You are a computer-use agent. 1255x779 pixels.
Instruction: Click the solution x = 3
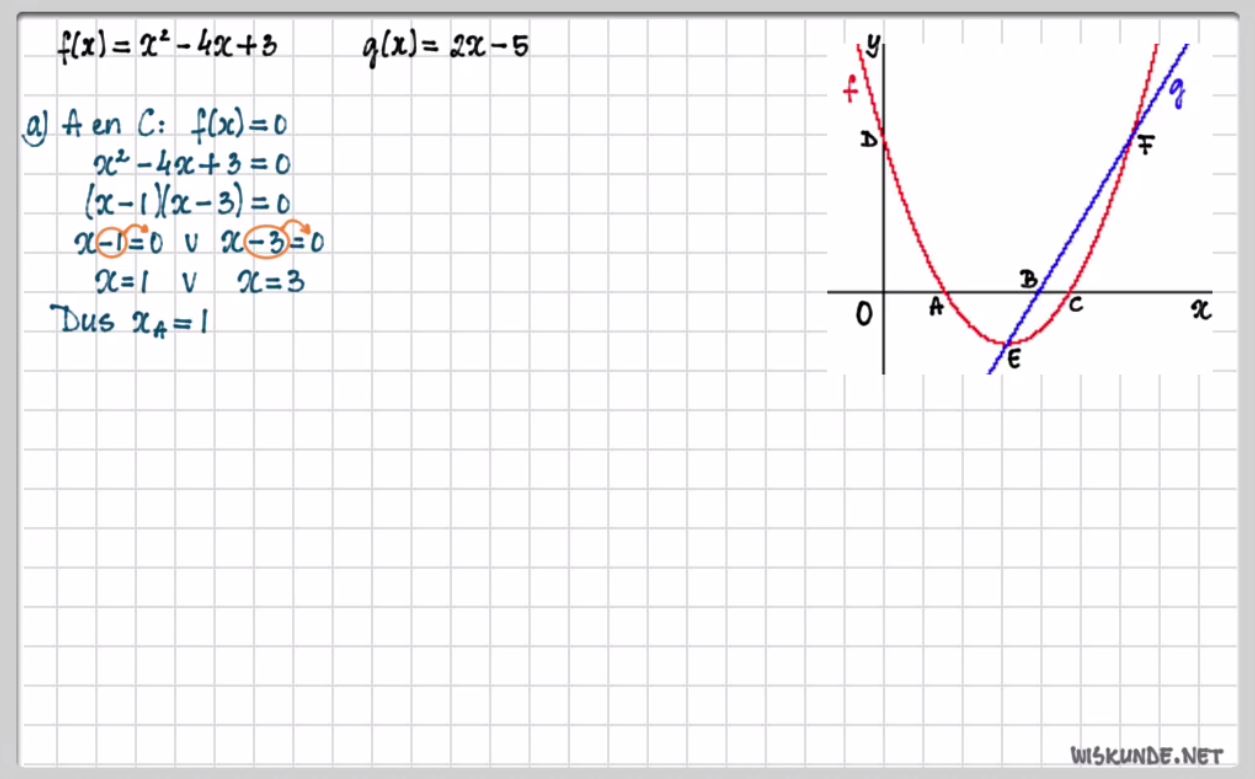(x=271, y=283)
